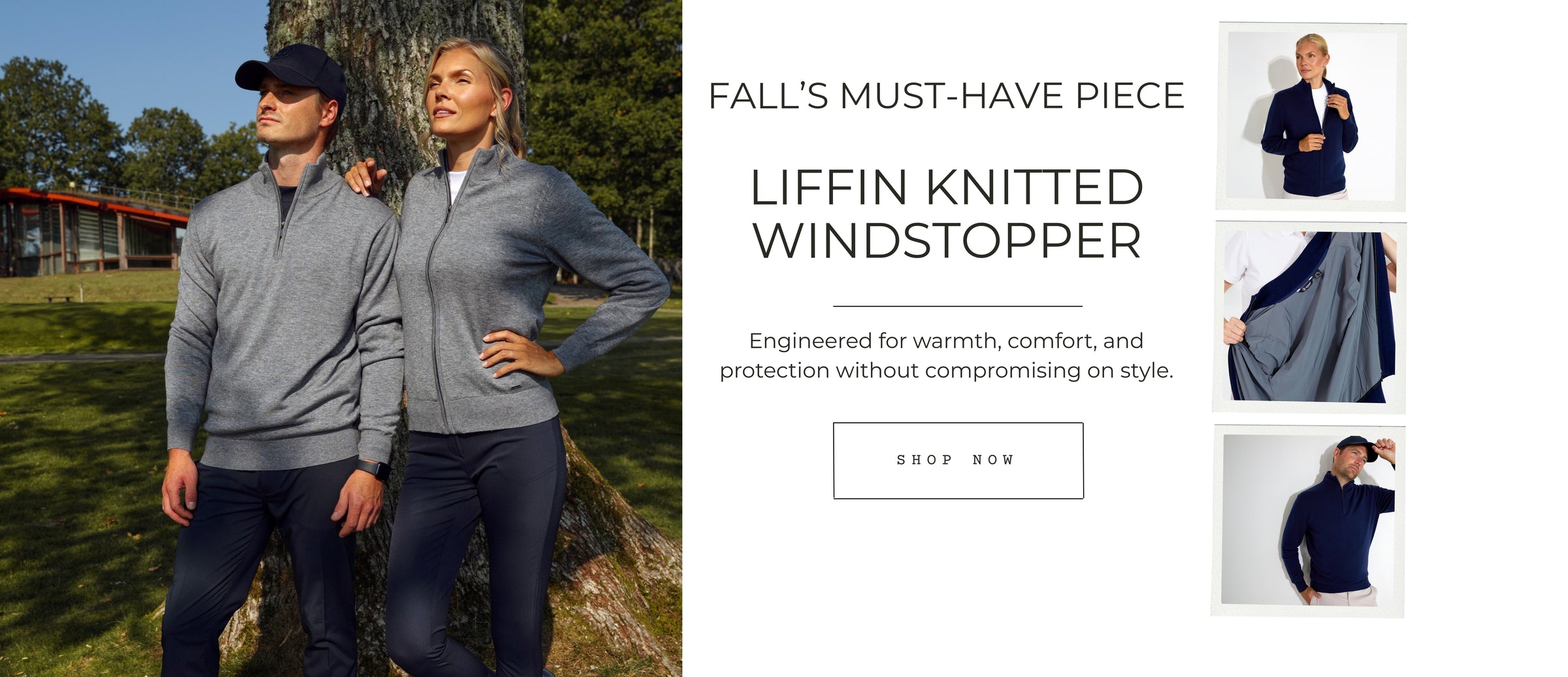Click the divider line below the title
Viewport: 1568px width, 677px height.
958,306
